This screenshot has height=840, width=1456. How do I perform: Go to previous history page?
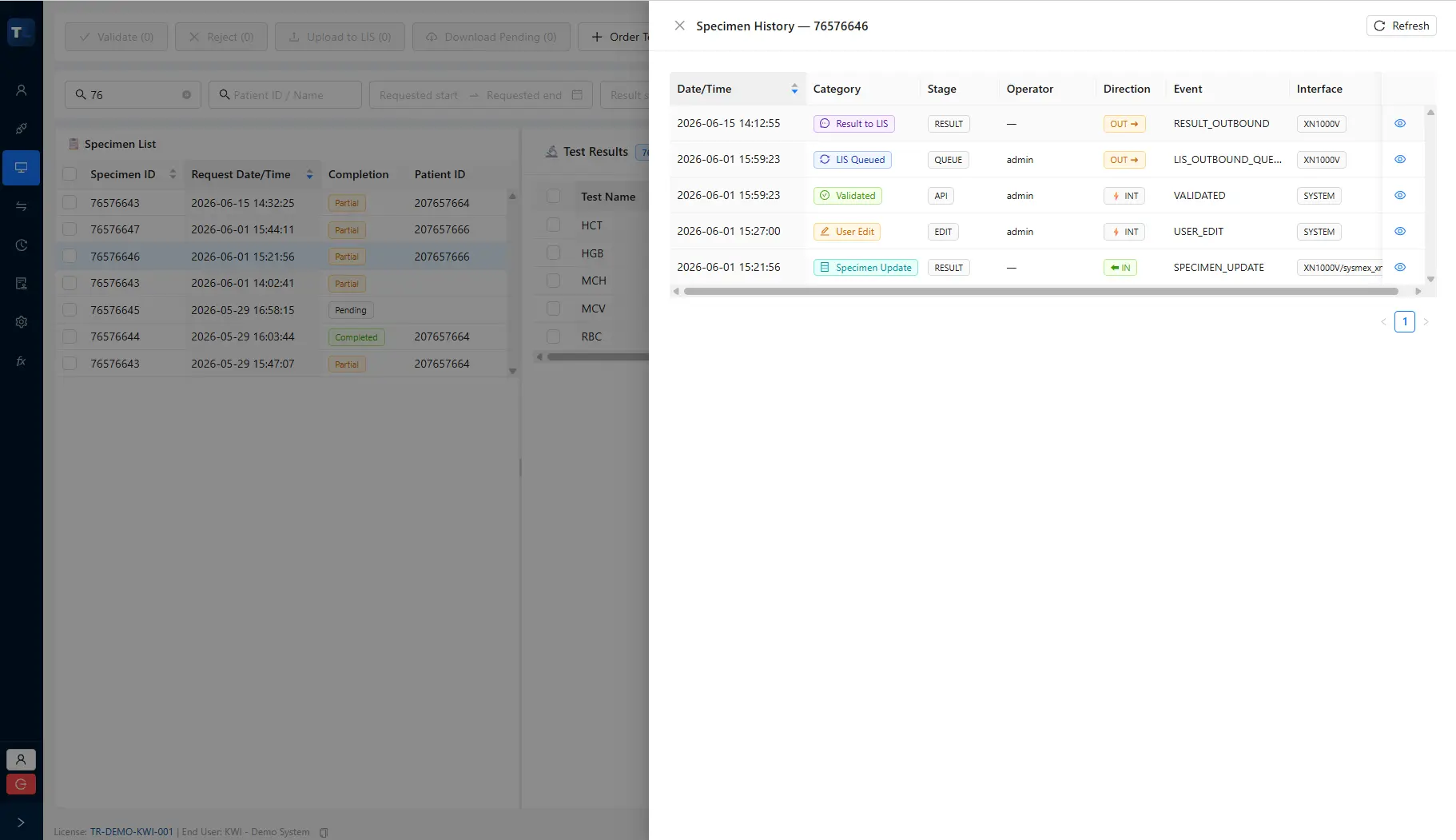[x=1383, y=321]
